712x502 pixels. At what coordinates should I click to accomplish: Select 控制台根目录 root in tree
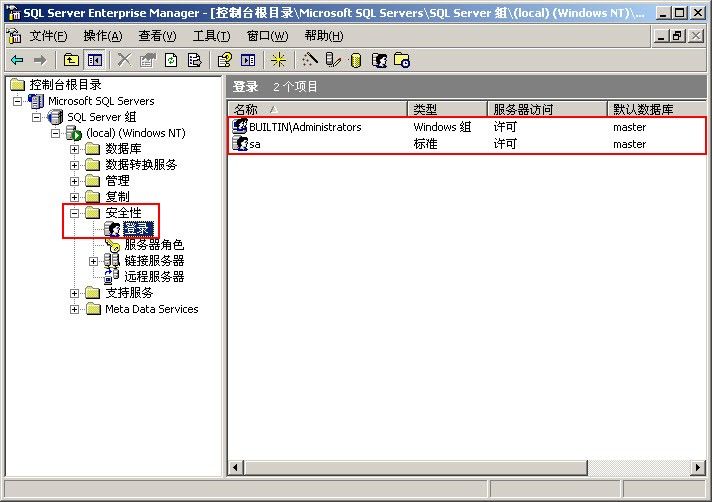(x=65, y=85)
